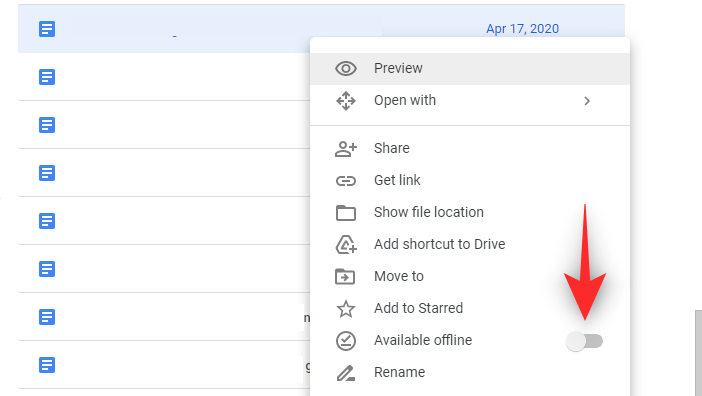This screenshot has height=396, width=702.
Task: Click the Available offline checkmark icon
Action: [x=346, y=341]
